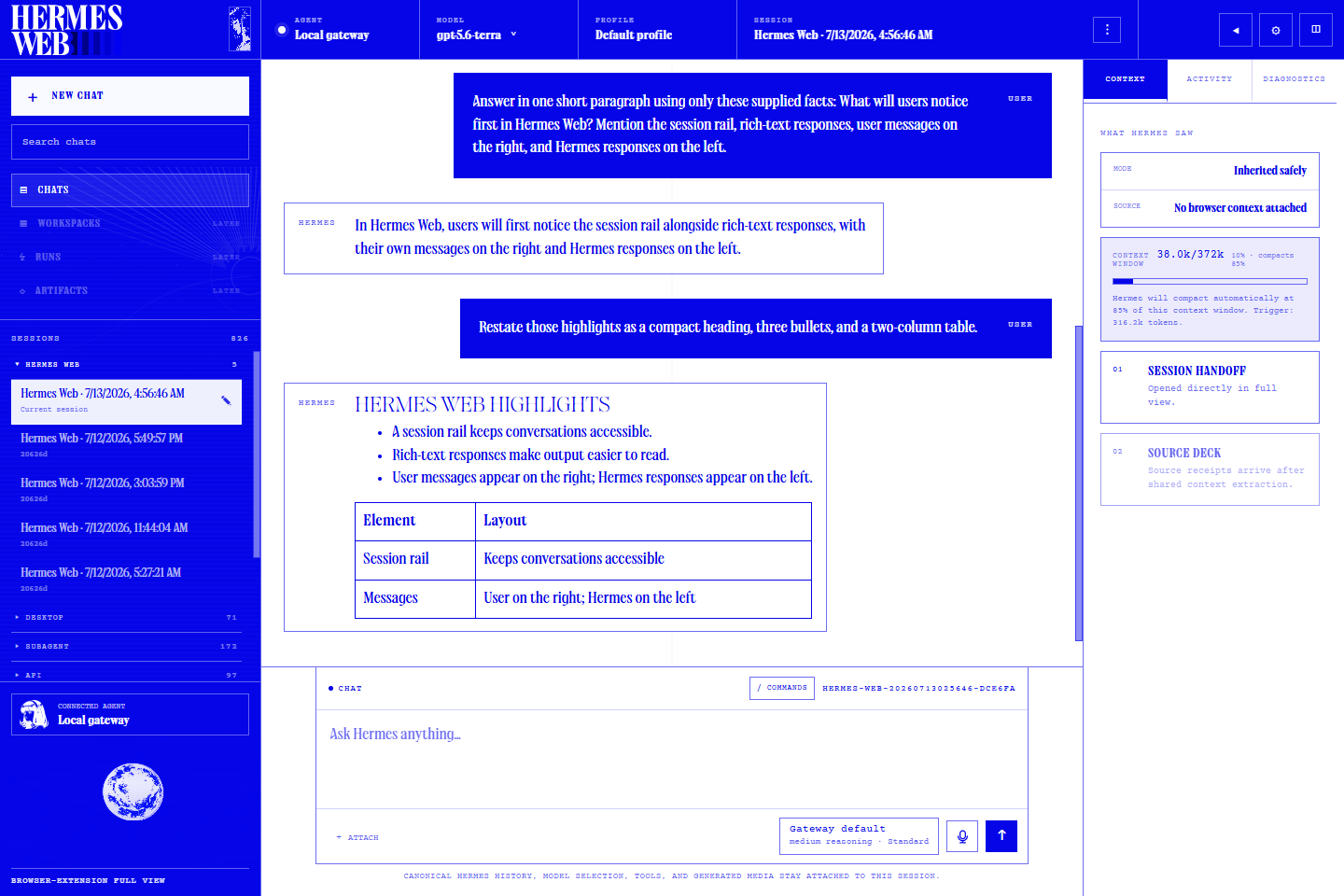This screenshot has width=1344, height=896.
Task: Expand the API sessions group
Action: [126, 675]
